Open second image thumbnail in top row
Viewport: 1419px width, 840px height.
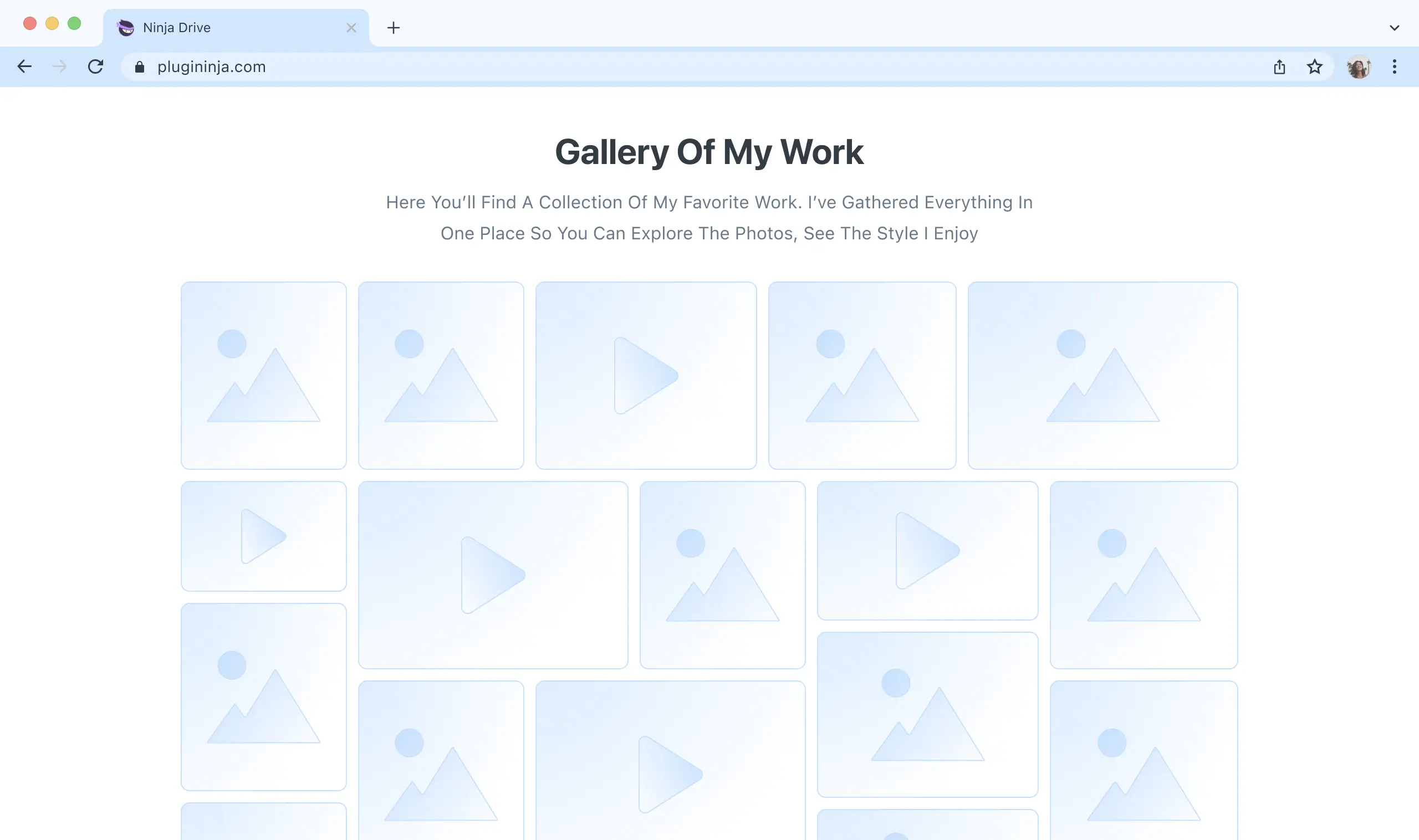(441, 375)
